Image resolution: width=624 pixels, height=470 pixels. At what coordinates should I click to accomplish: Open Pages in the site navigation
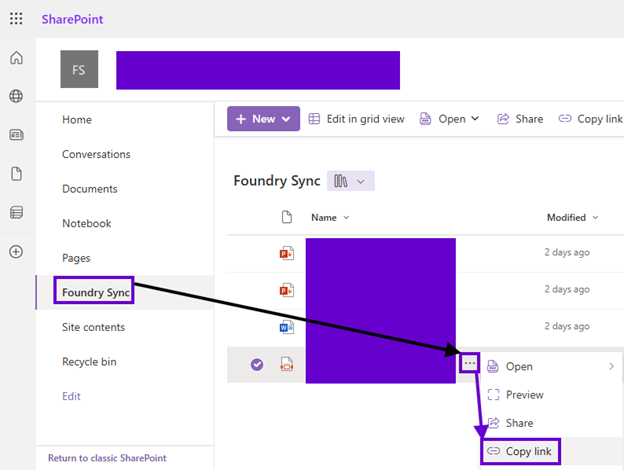pos(76,258)
